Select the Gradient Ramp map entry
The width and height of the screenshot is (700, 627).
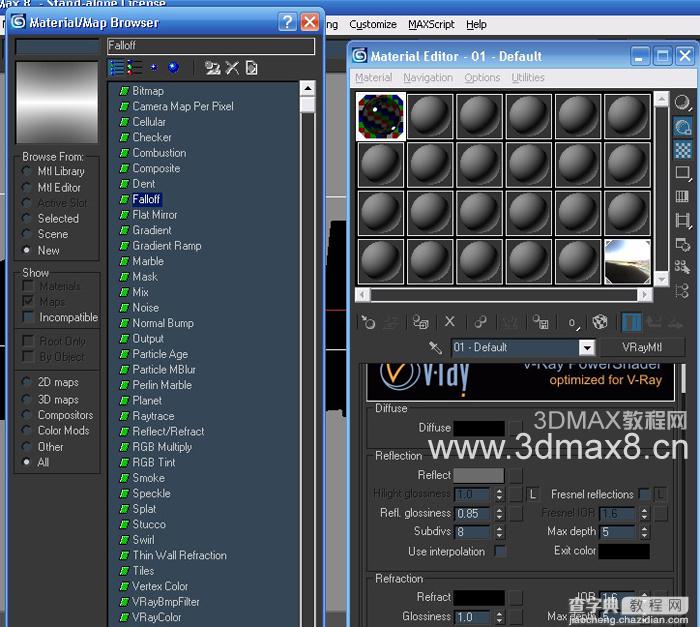coord(167,246)
